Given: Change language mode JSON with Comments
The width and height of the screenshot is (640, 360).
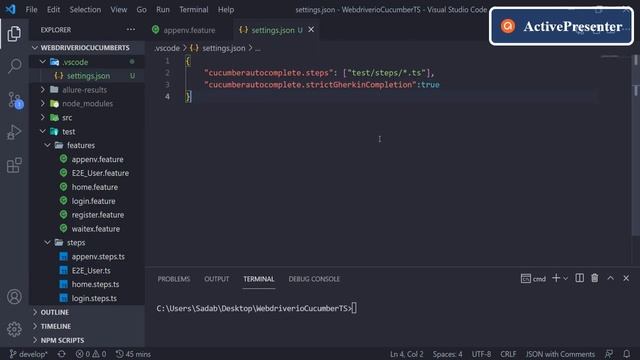Looking at the screenshot, I should point(560,354).
